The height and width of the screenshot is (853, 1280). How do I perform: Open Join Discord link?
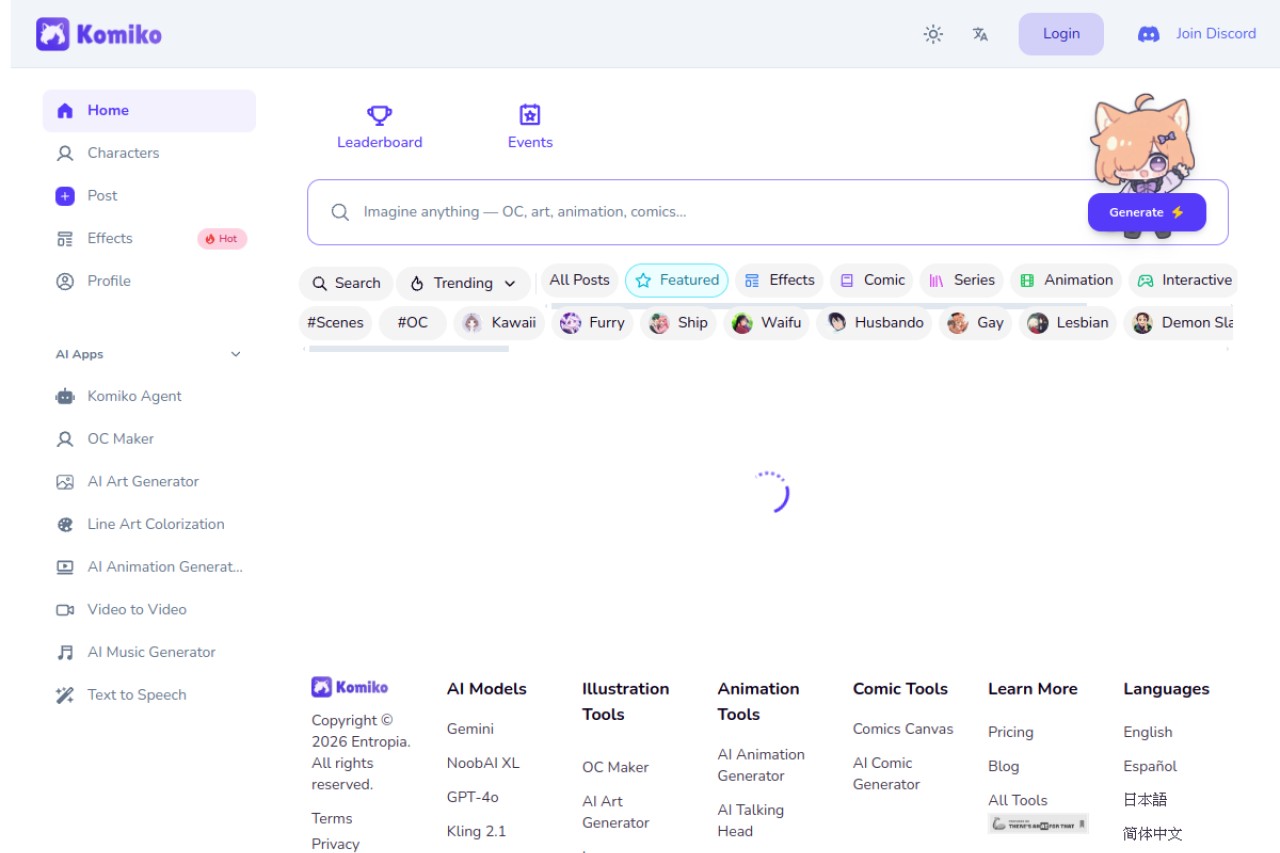point(1216,34)
